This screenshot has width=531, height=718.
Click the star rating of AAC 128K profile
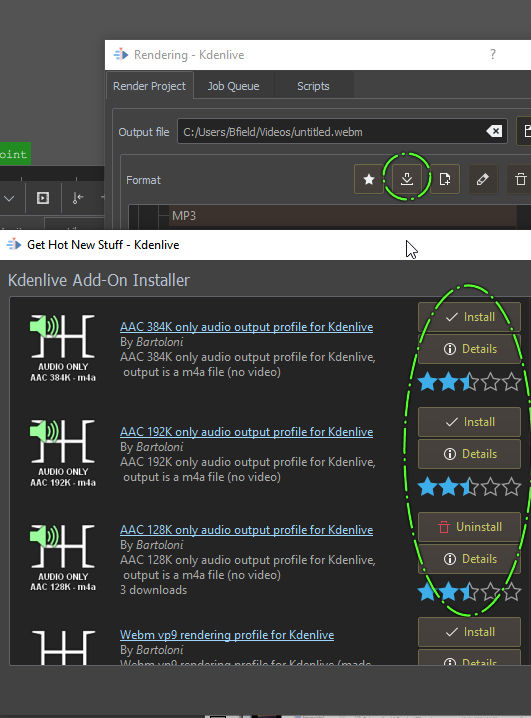click(469, 592)
